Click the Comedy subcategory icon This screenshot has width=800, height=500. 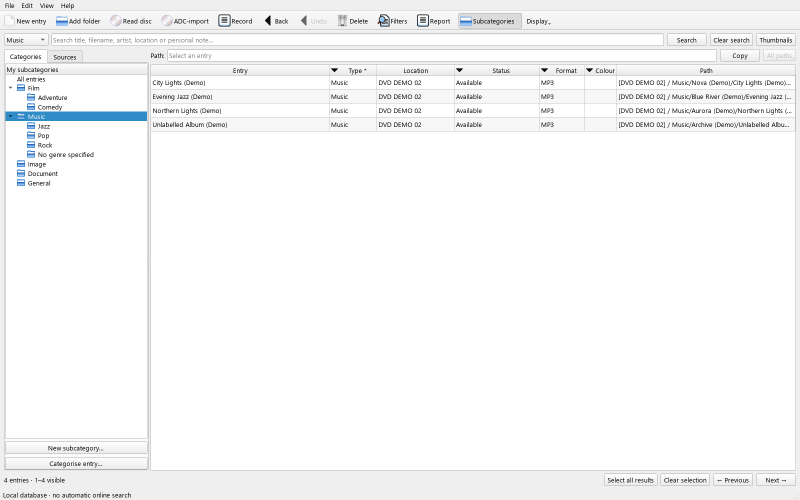click(x=31, y=107)
